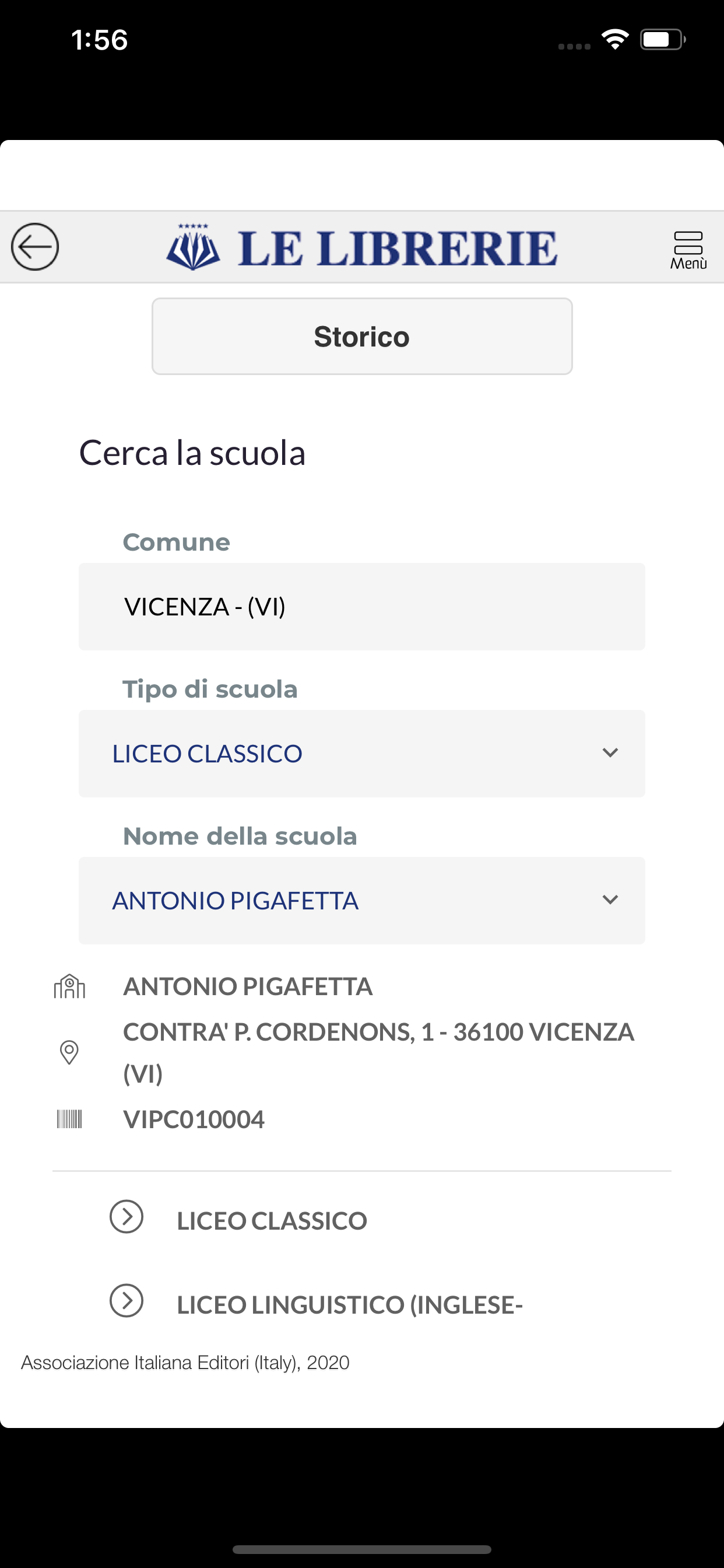
Task: Tap the ANTONIO PIGAFETTA school name heading
Action: (248, 986)
